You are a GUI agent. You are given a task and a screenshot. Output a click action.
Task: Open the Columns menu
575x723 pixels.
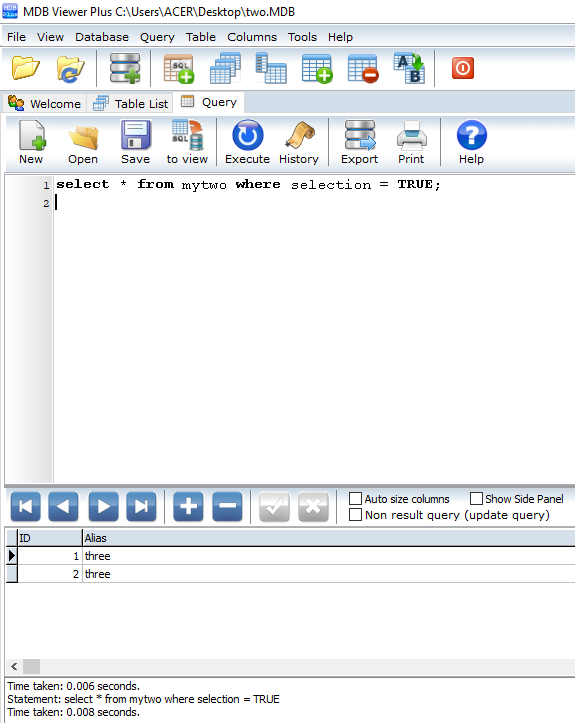pyautogui.click(x=252, y=37)
